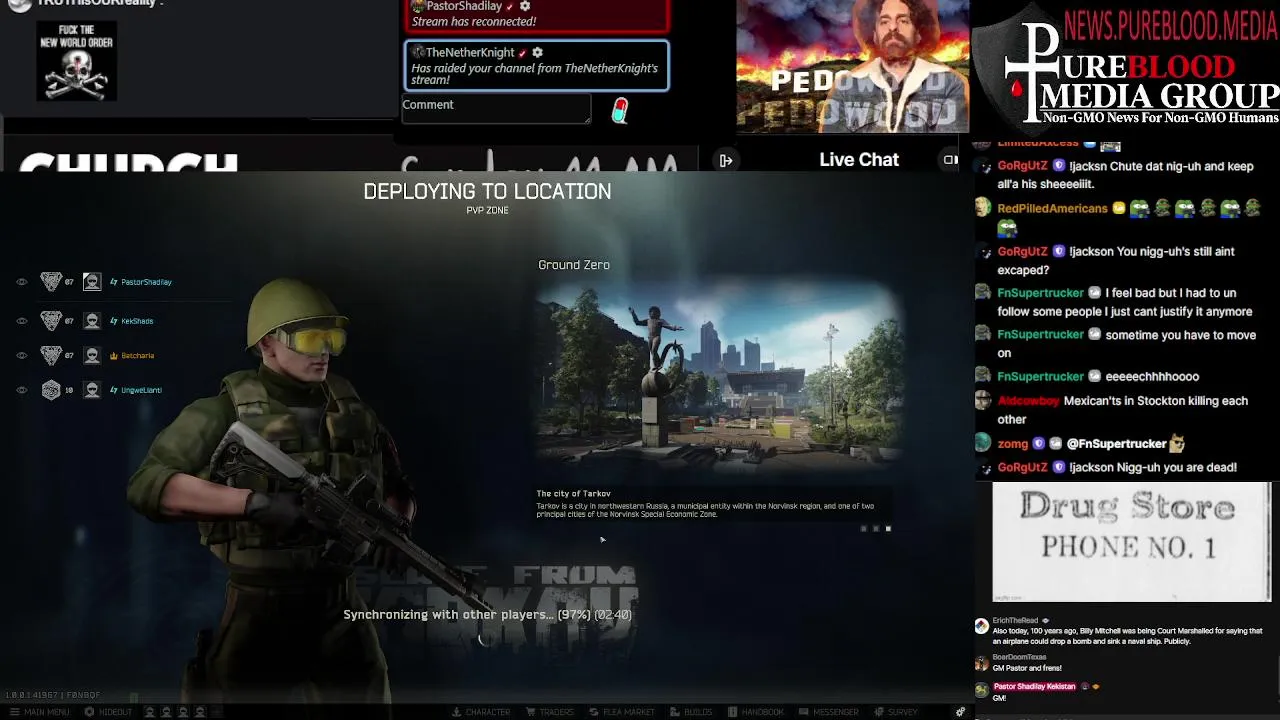Open the Character tab in bottom bar
1280x720 pixels.
pos(481,712)
